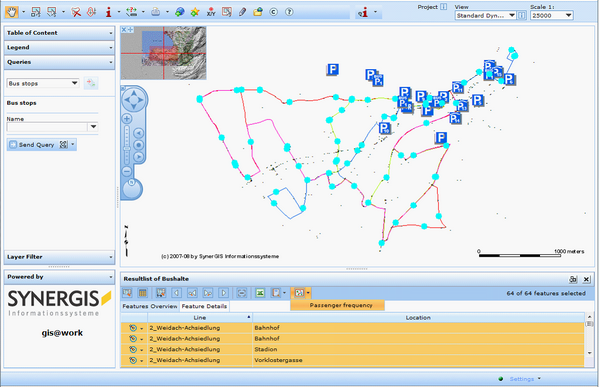Open the measure tool dropdown arrow
Screen dimensions: 599x387
click(143, 12)
